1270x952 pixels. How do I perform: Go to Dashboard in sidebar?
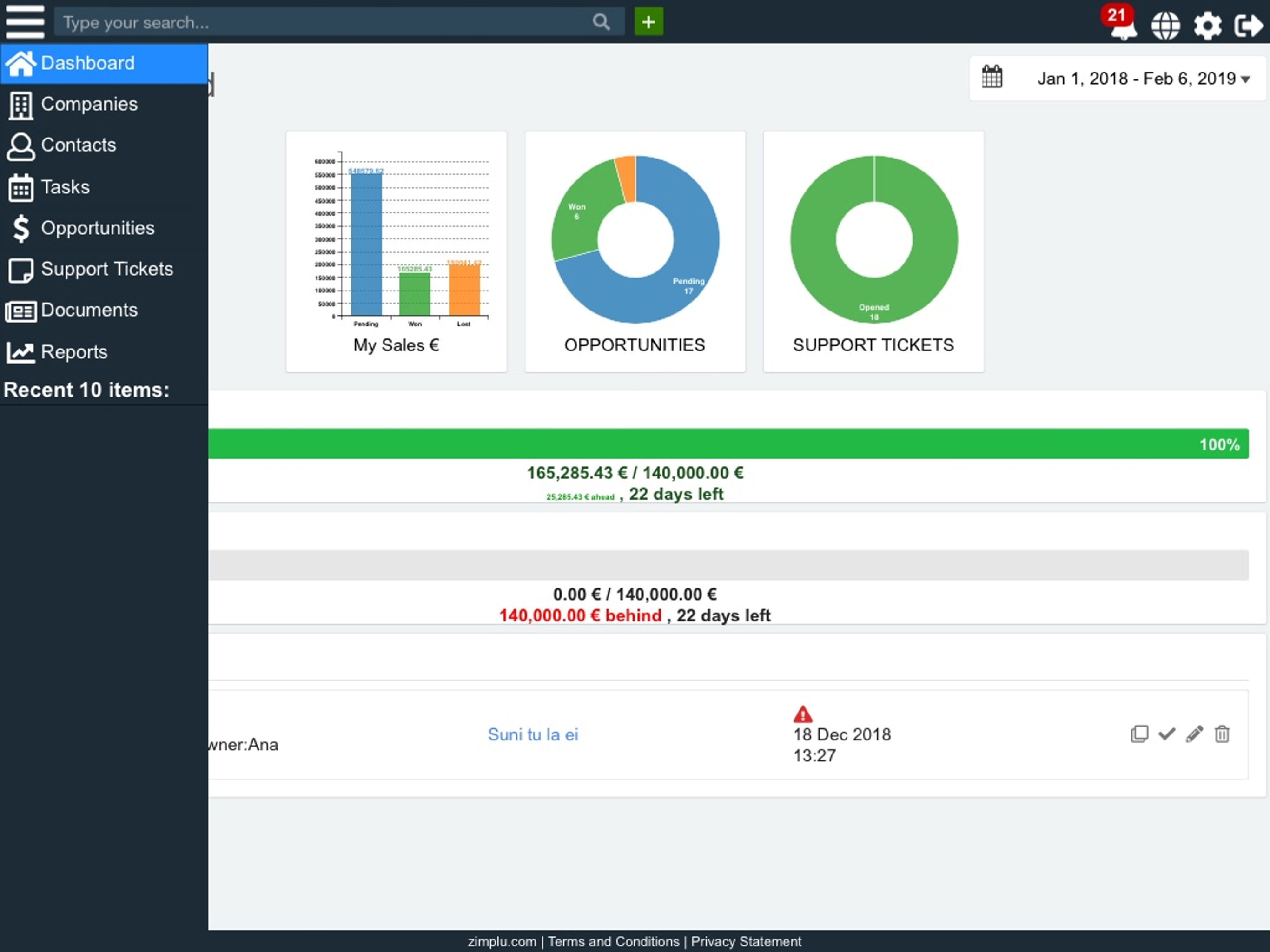coord(104,63)
